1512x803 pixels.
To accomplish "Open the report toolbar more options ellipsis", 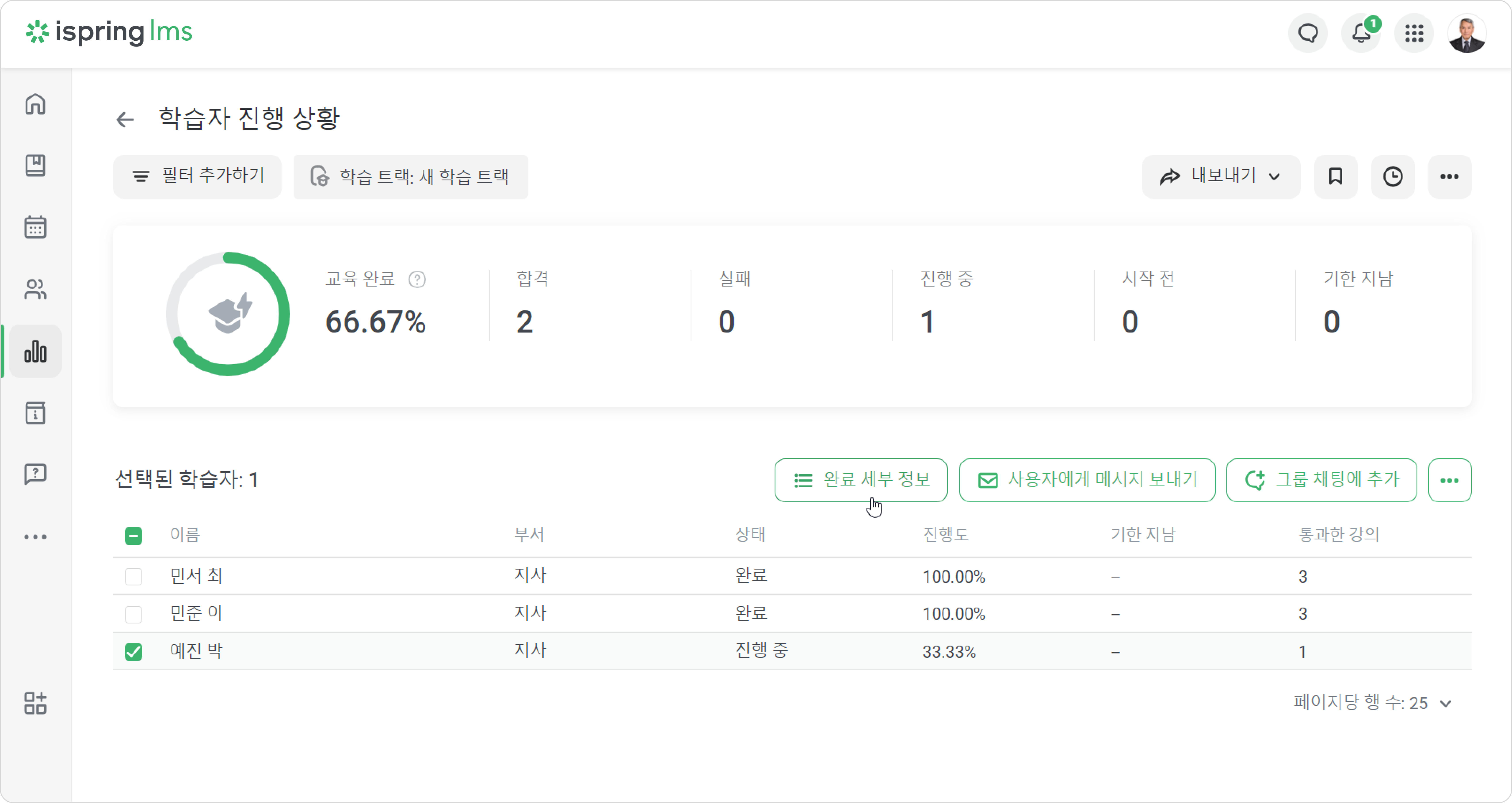I will point(1450,177).
